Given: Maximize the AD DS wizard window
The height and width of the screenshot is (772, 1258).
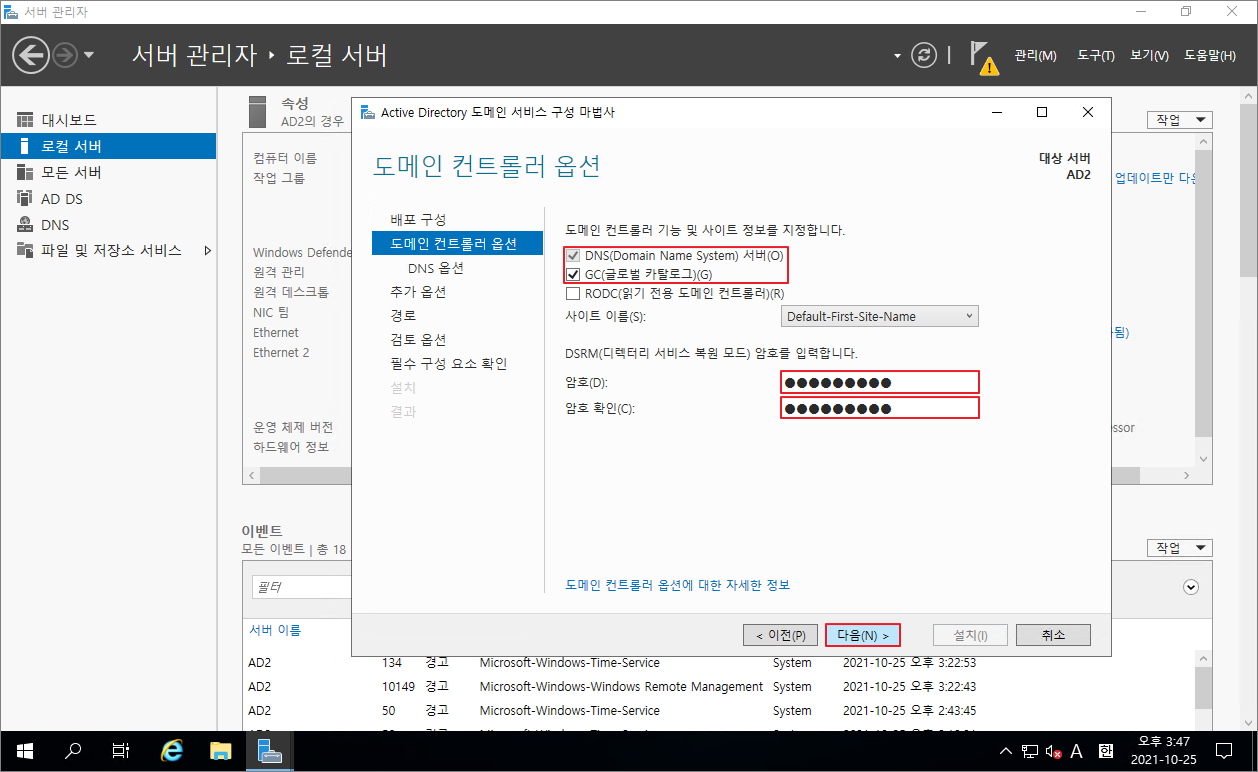Looking at the screenshot, I should tap(1042, 112).
